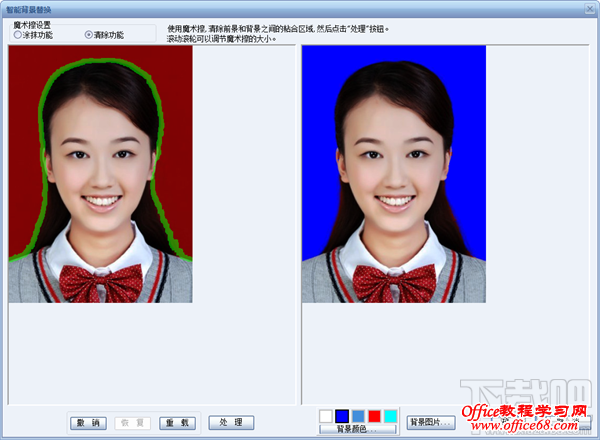Viewport: 600px width, 440px height.
Task: Click the blue-background preview photo
Action: (x=394, y=174)
